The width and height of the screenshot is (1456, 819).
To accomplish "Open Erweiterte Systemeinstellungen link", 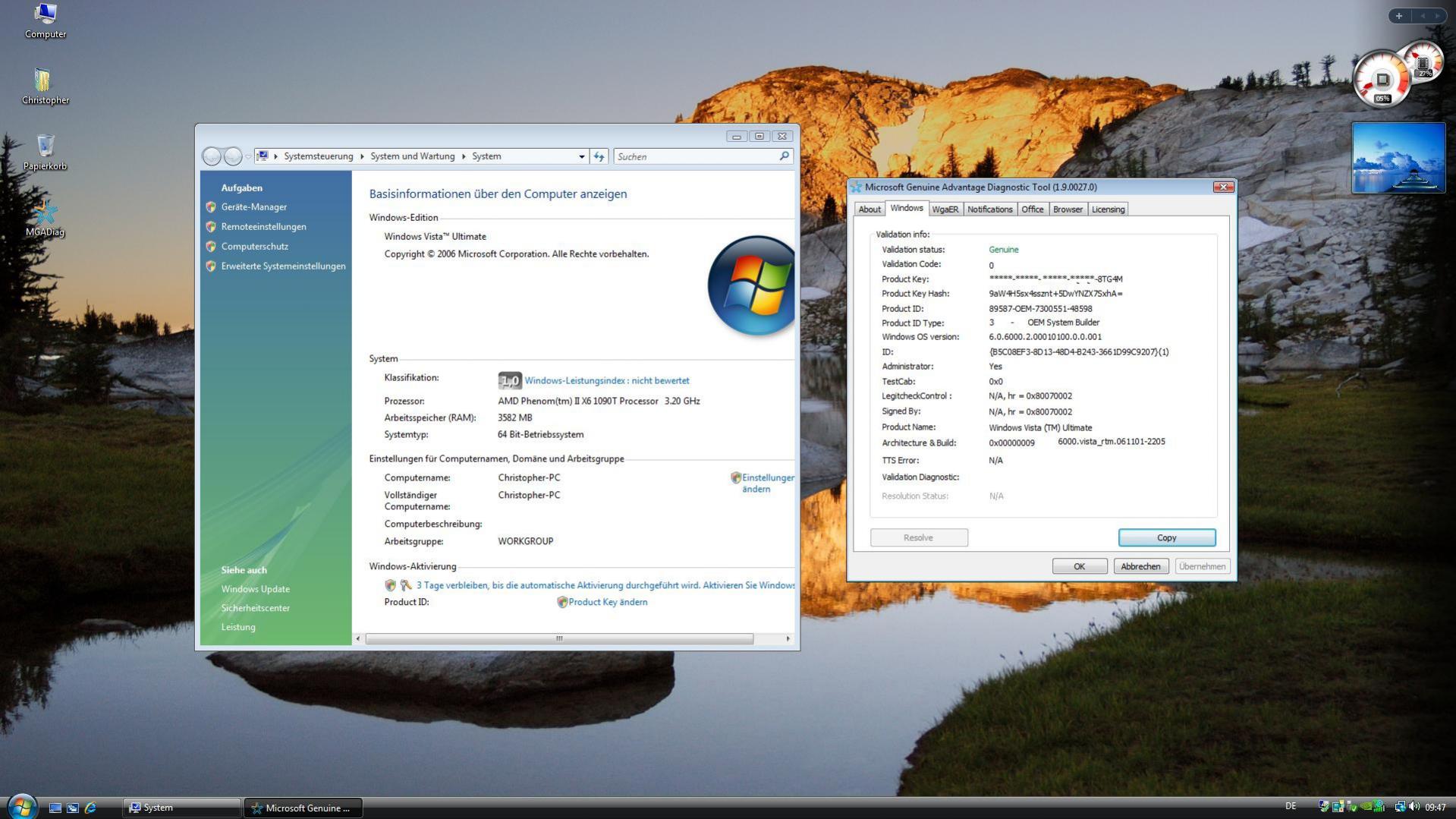I will [284, 266].
